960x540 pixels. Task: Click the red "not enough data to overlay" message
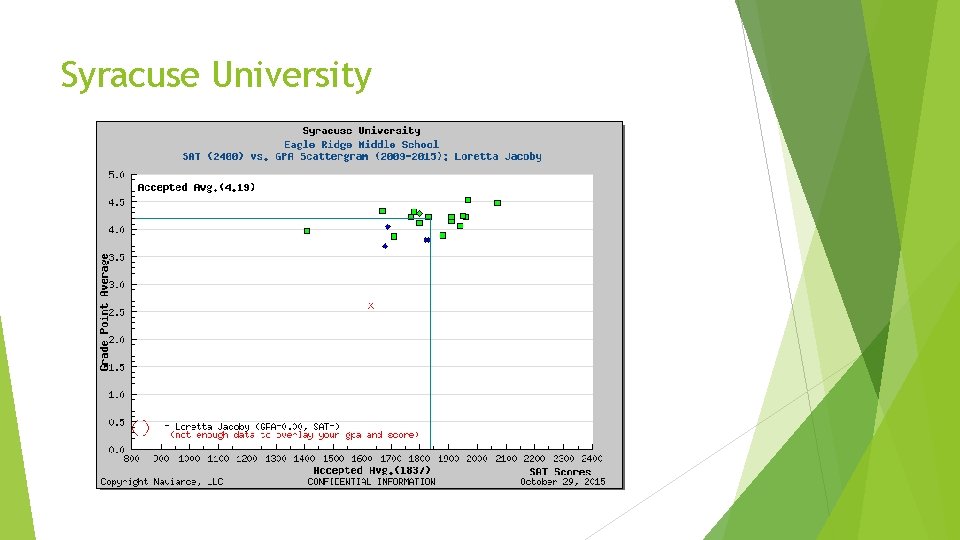[294, 435]
